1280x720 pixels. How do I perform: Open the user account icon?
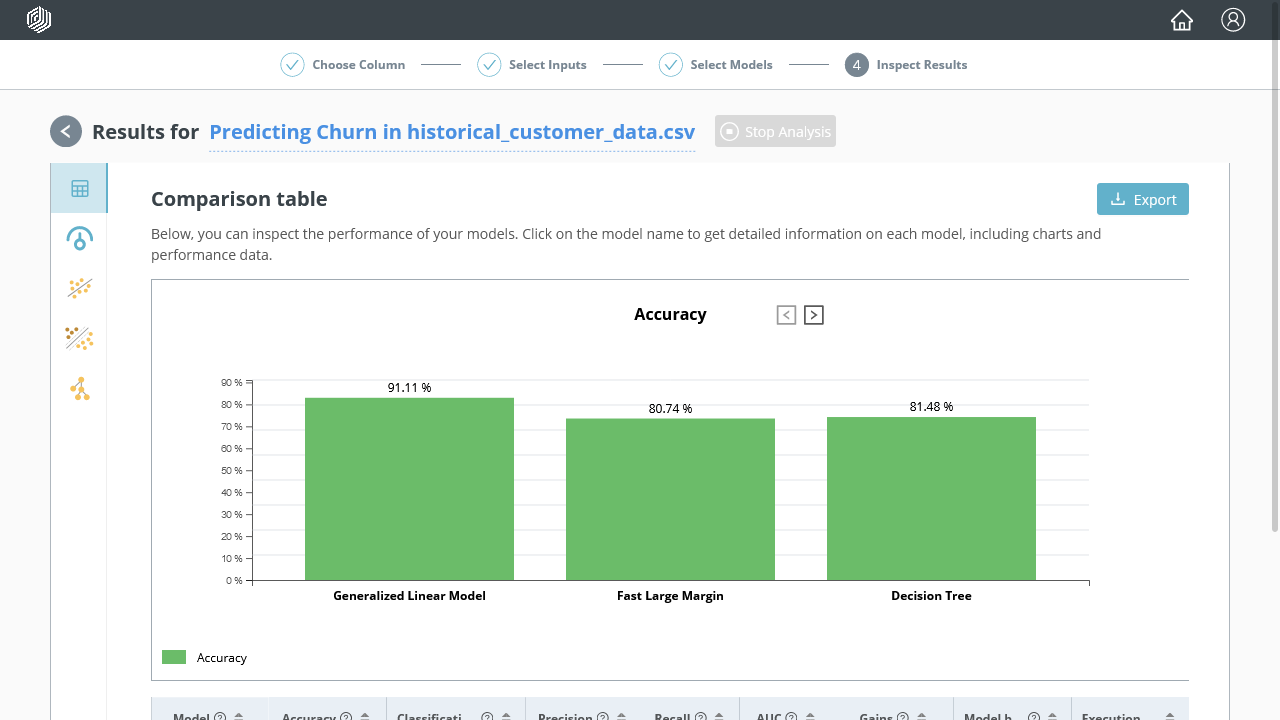pos(1233,20)
